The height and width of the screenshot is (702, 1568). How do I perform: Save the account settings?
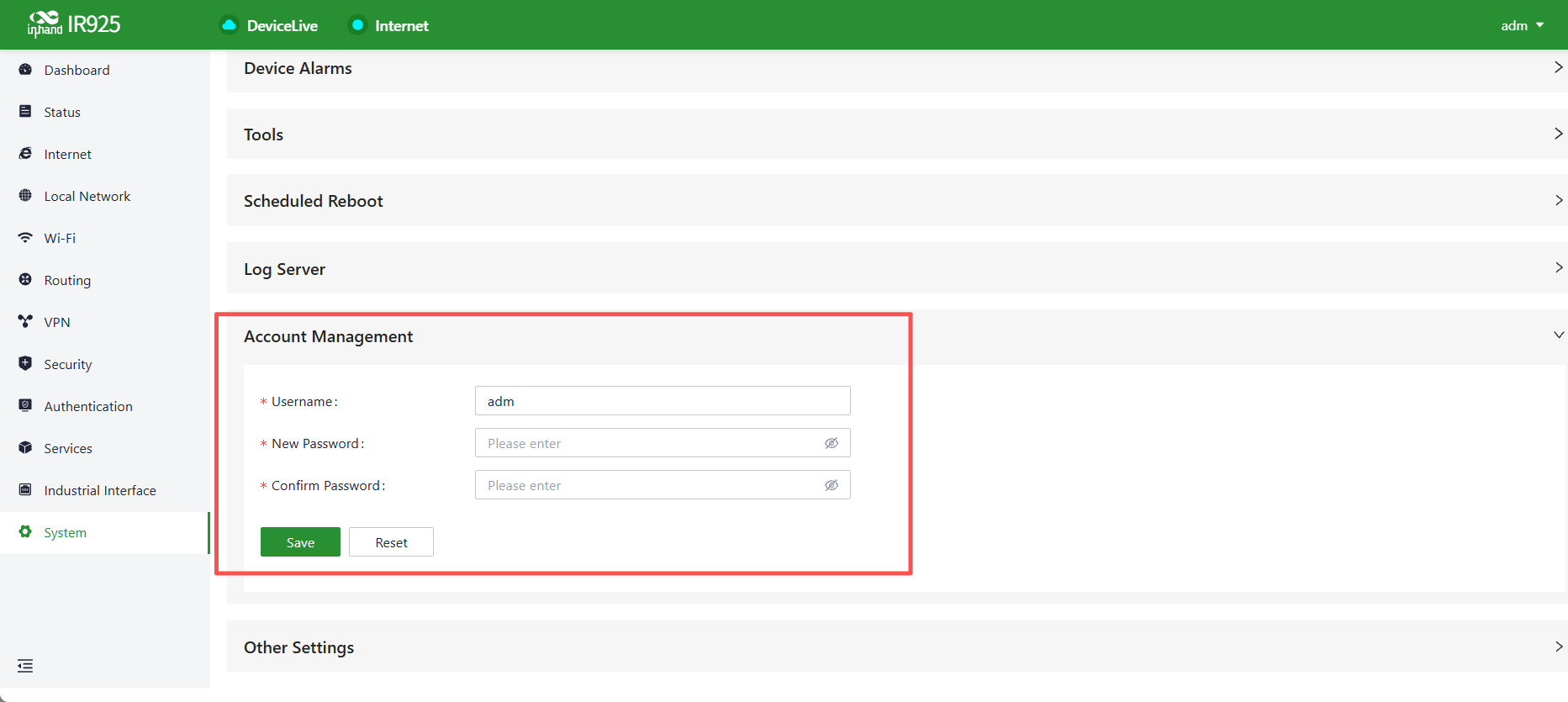300,542
